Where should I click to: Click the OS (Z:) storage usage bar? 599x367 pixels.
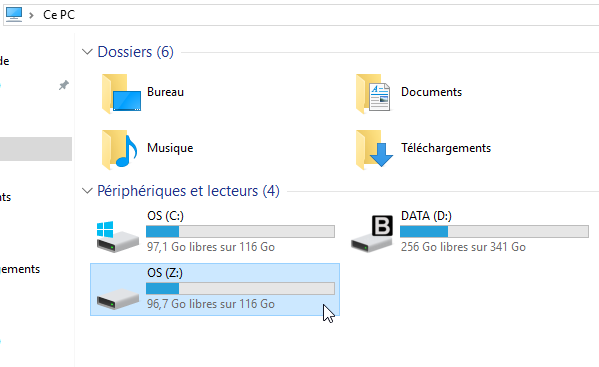(x=240, y=288)
